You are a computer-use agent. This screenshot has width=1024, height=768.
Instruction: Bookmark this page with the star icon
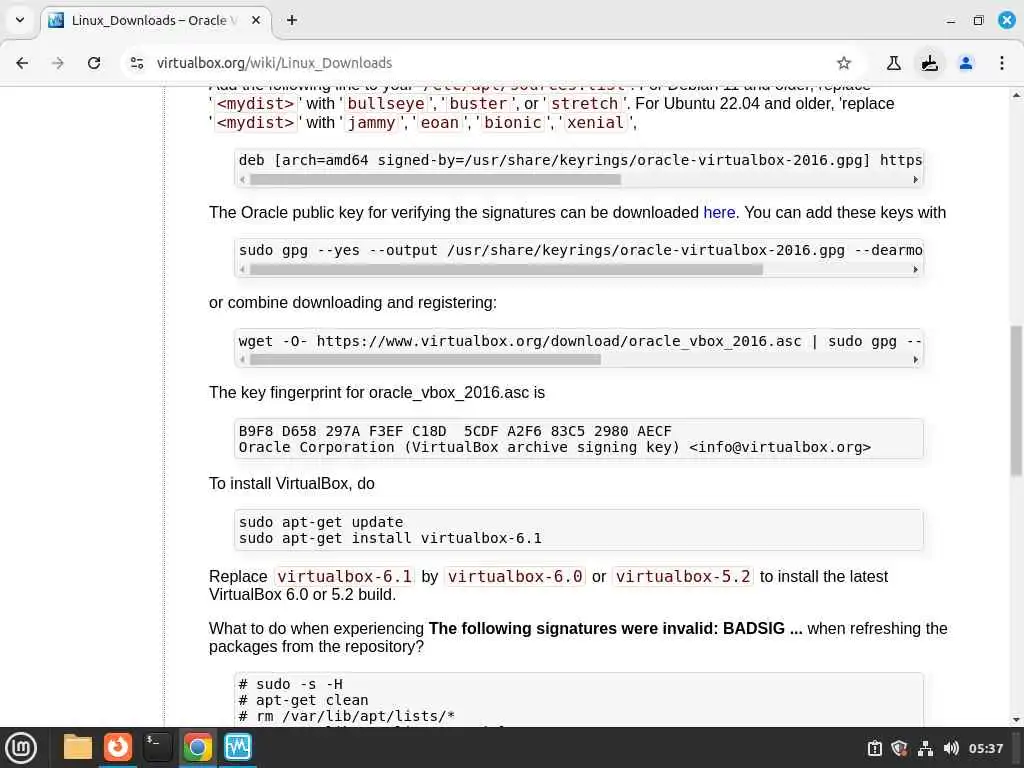[844, 63]
